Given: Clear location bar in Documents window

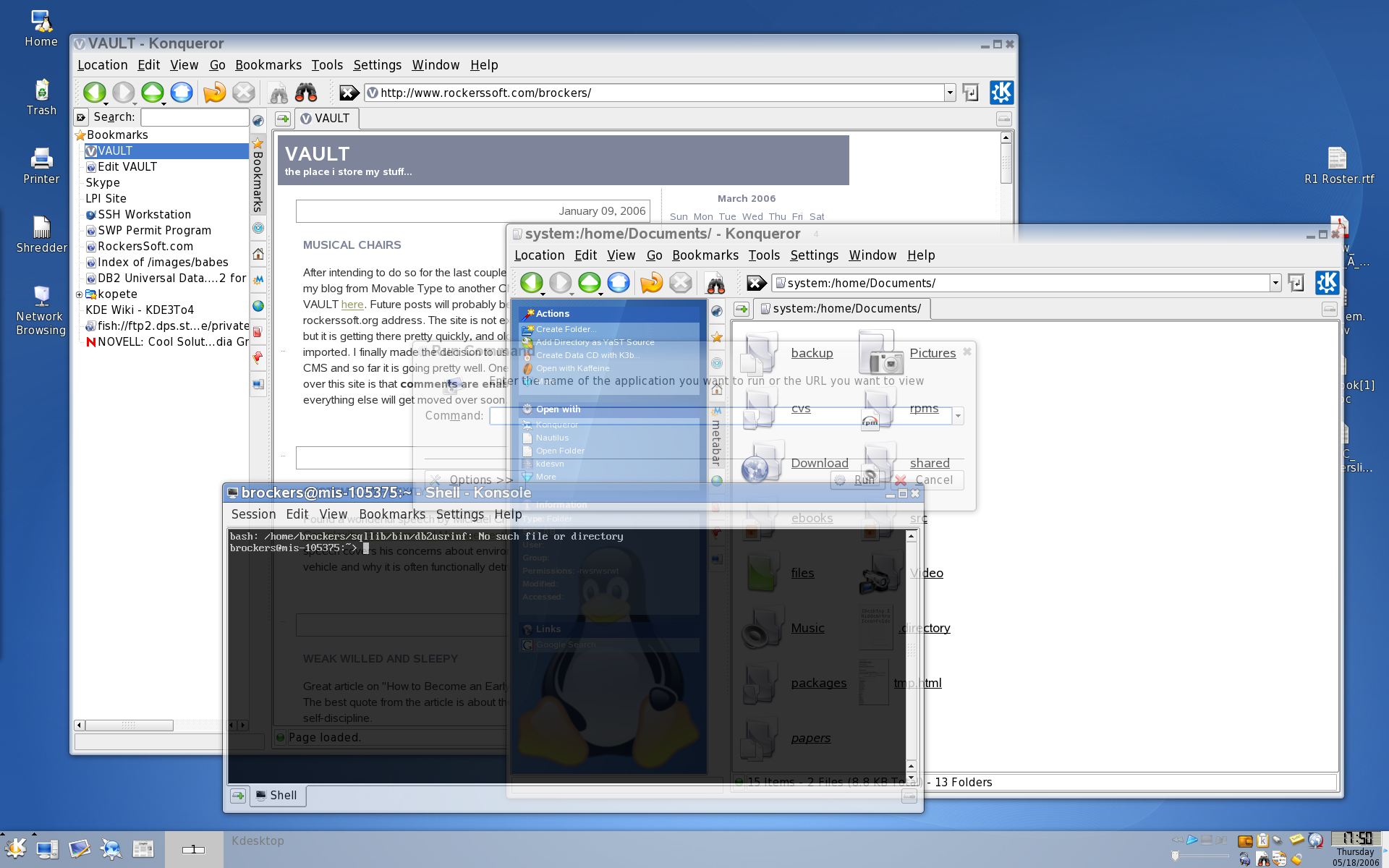Looking at the screenshot, I should click(757, 283).
